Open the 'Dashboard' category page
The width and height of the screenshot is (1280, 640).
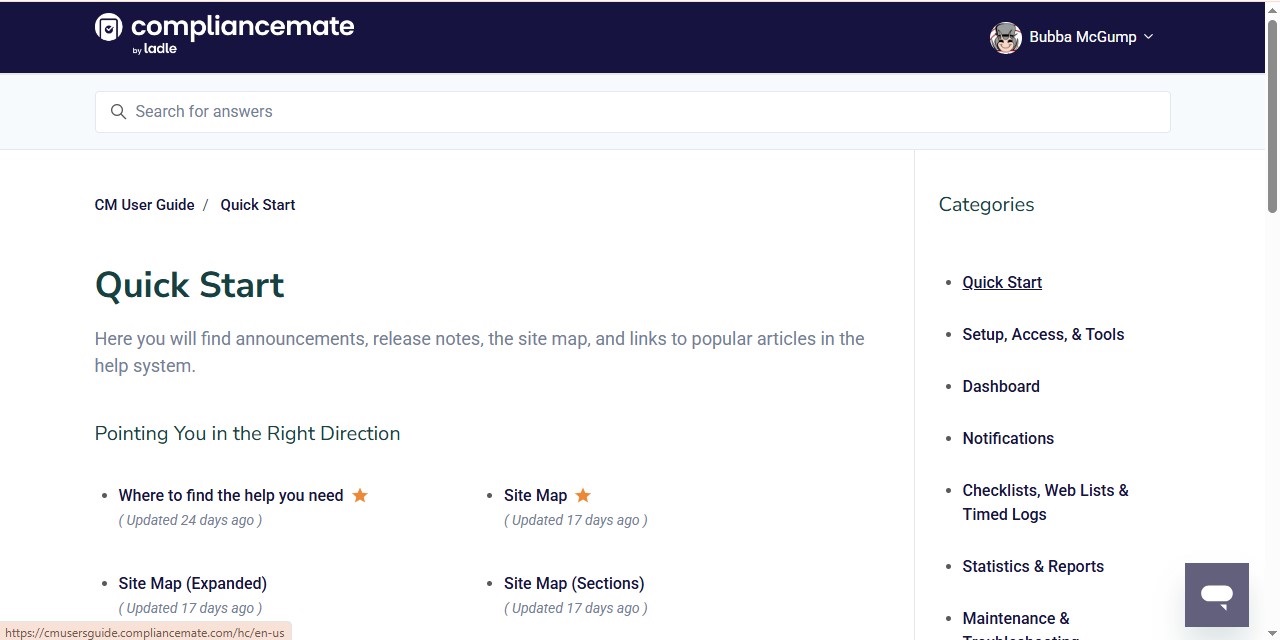(x=1001, y=386)
